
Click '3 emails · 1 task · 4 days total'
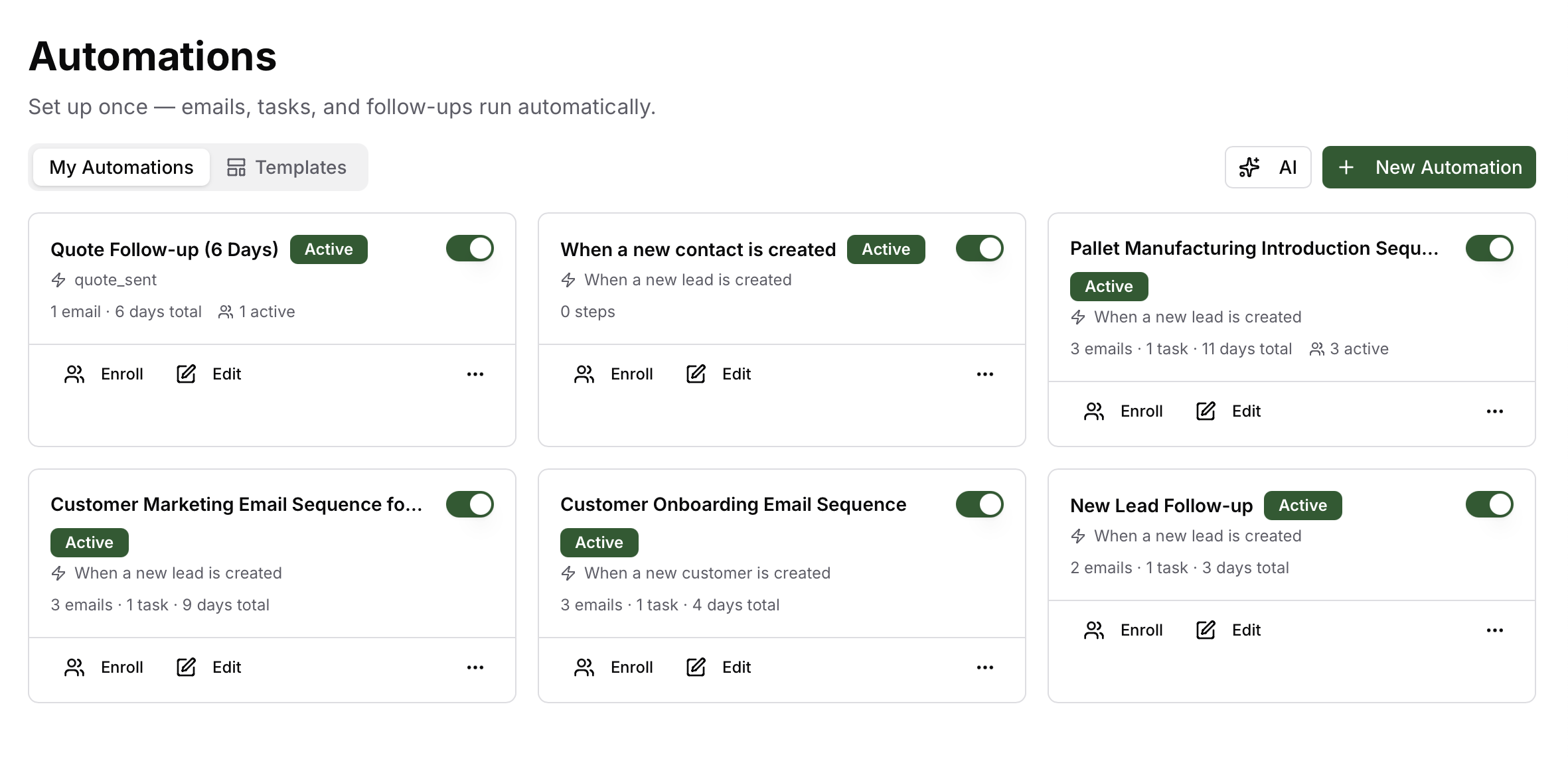[x=670, y=605]
